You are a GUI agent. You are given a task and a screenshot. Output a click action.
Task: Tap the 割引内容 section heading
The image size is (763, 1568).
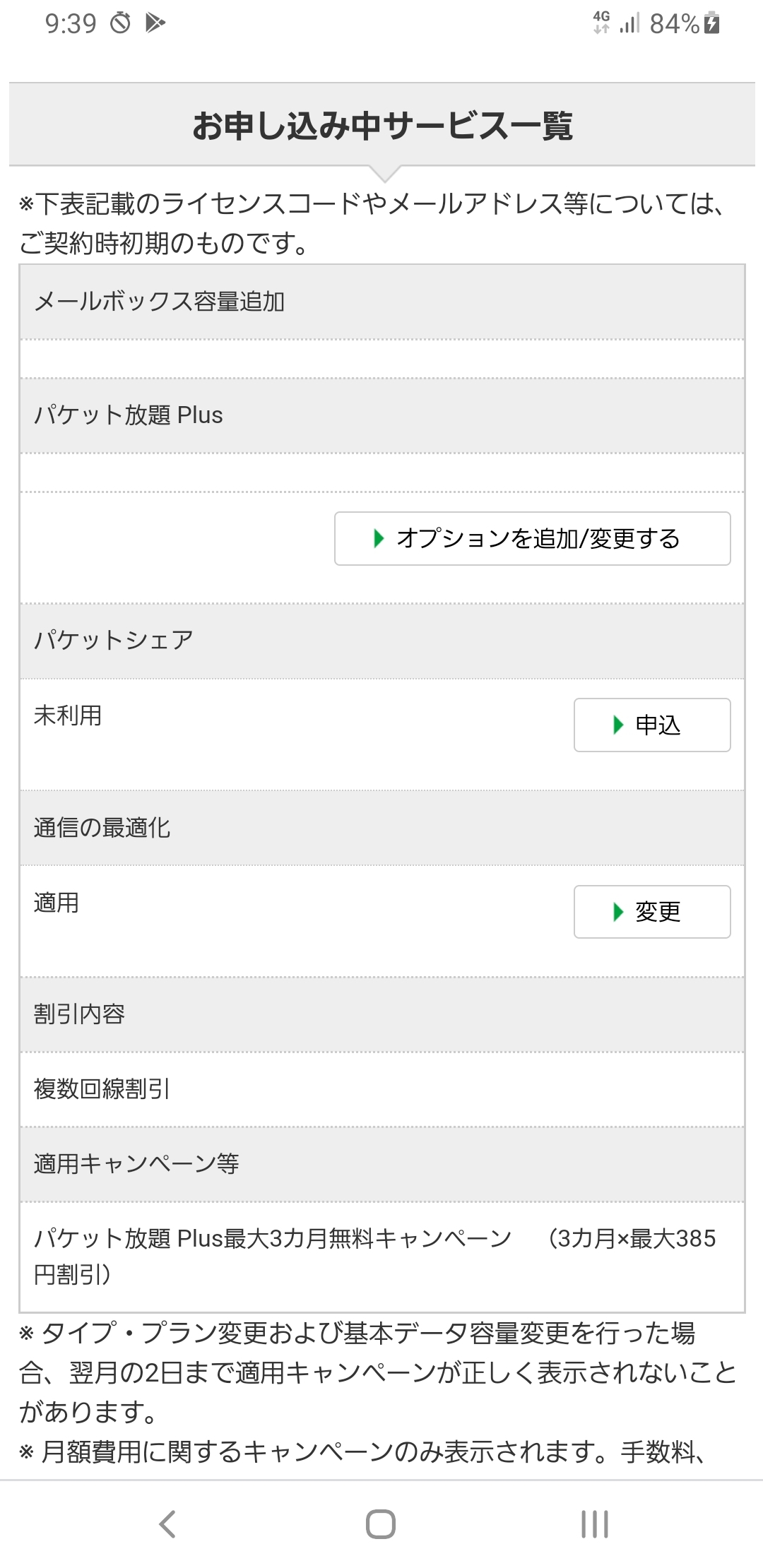click(79, 1014)
